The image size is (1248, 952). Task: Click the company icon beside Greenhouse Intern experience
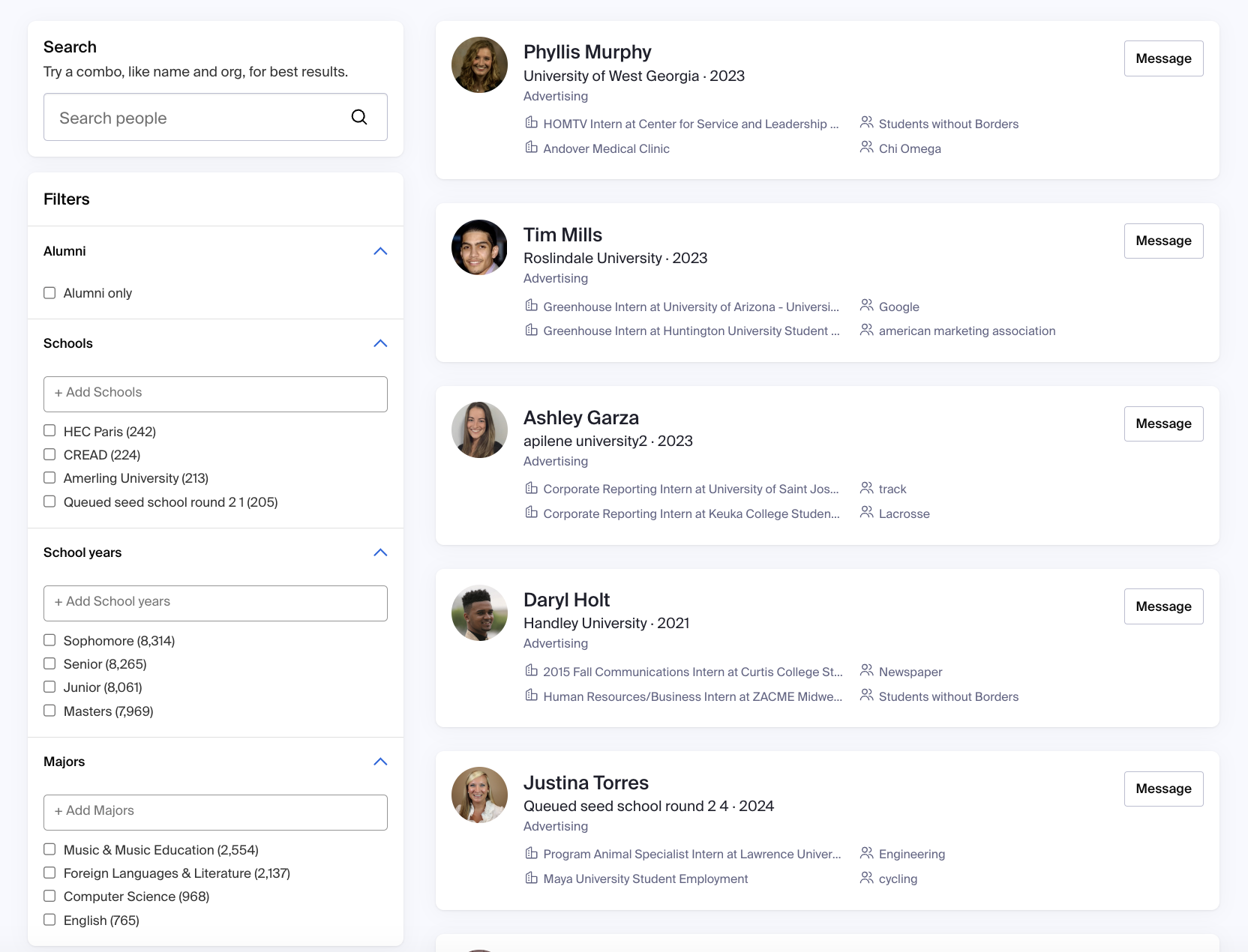tap(532, 306)
